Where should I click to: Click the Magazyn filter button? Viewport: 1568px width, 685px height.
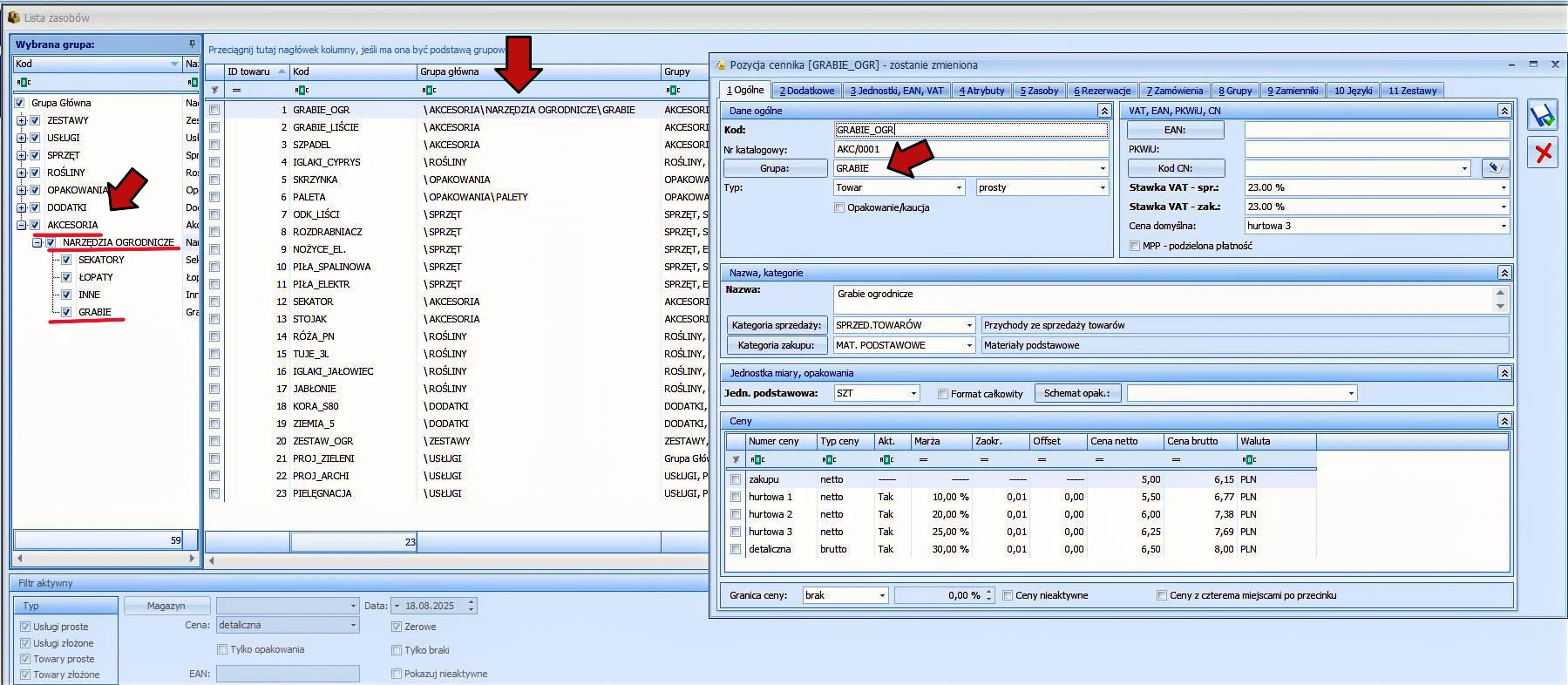click(166, 606)
